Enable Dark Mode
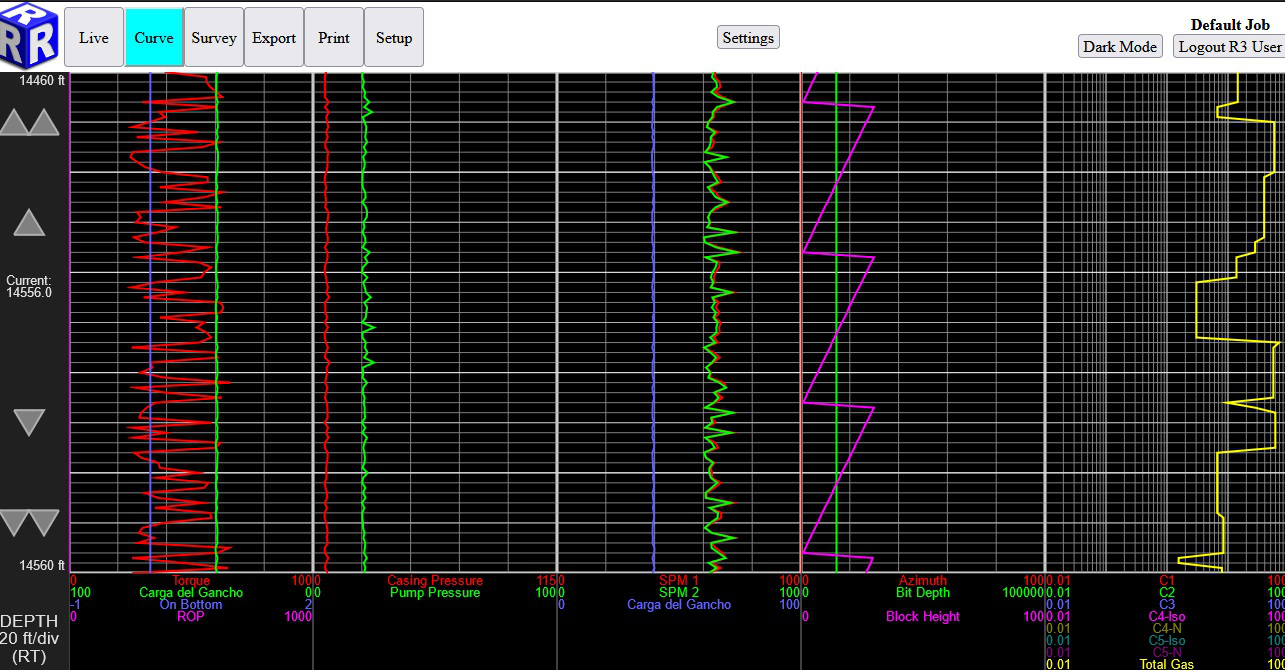1287x672 pixels. click(x=1120, y=47)
